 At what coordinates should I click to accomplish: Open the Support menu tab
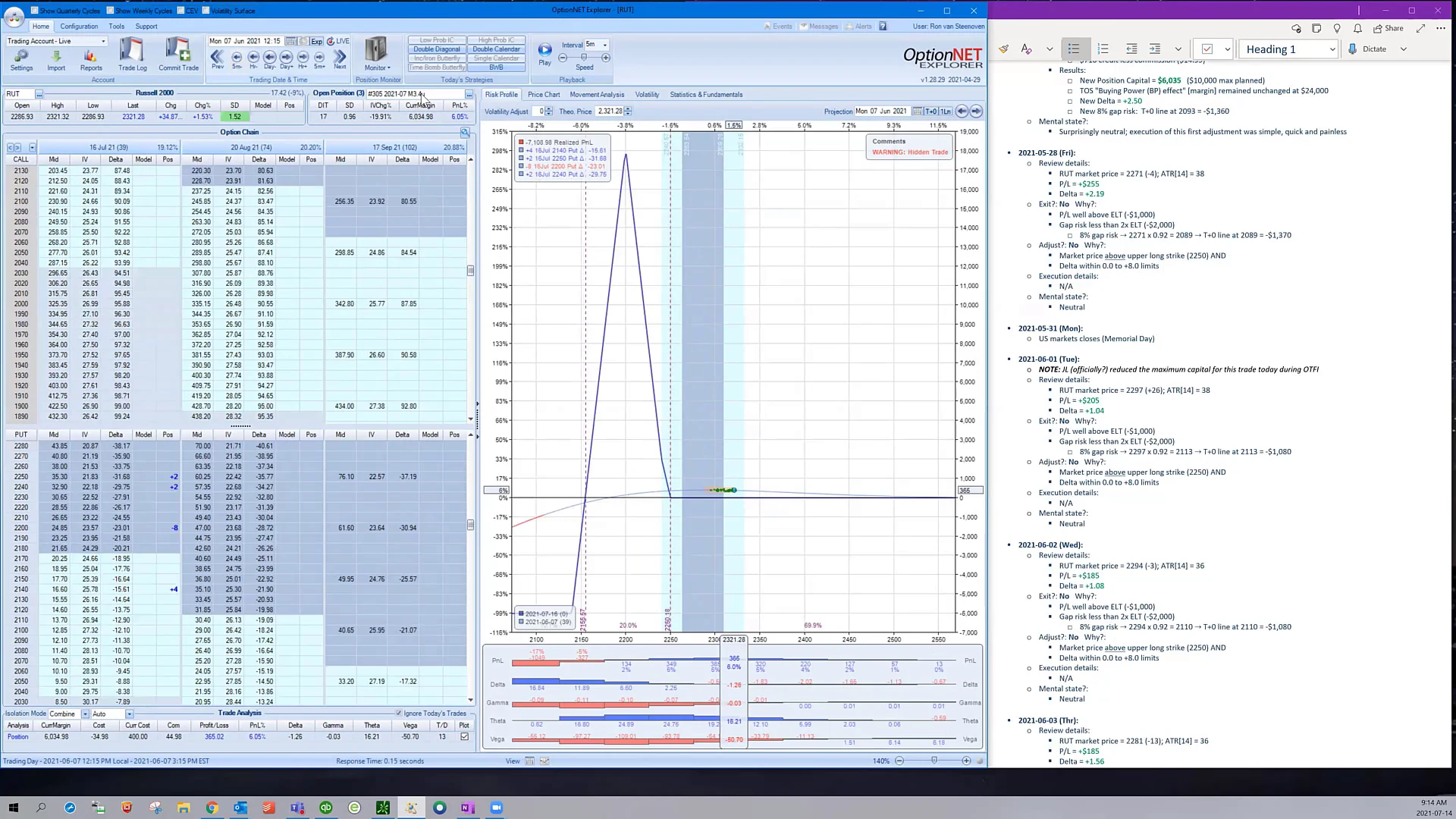146,27
